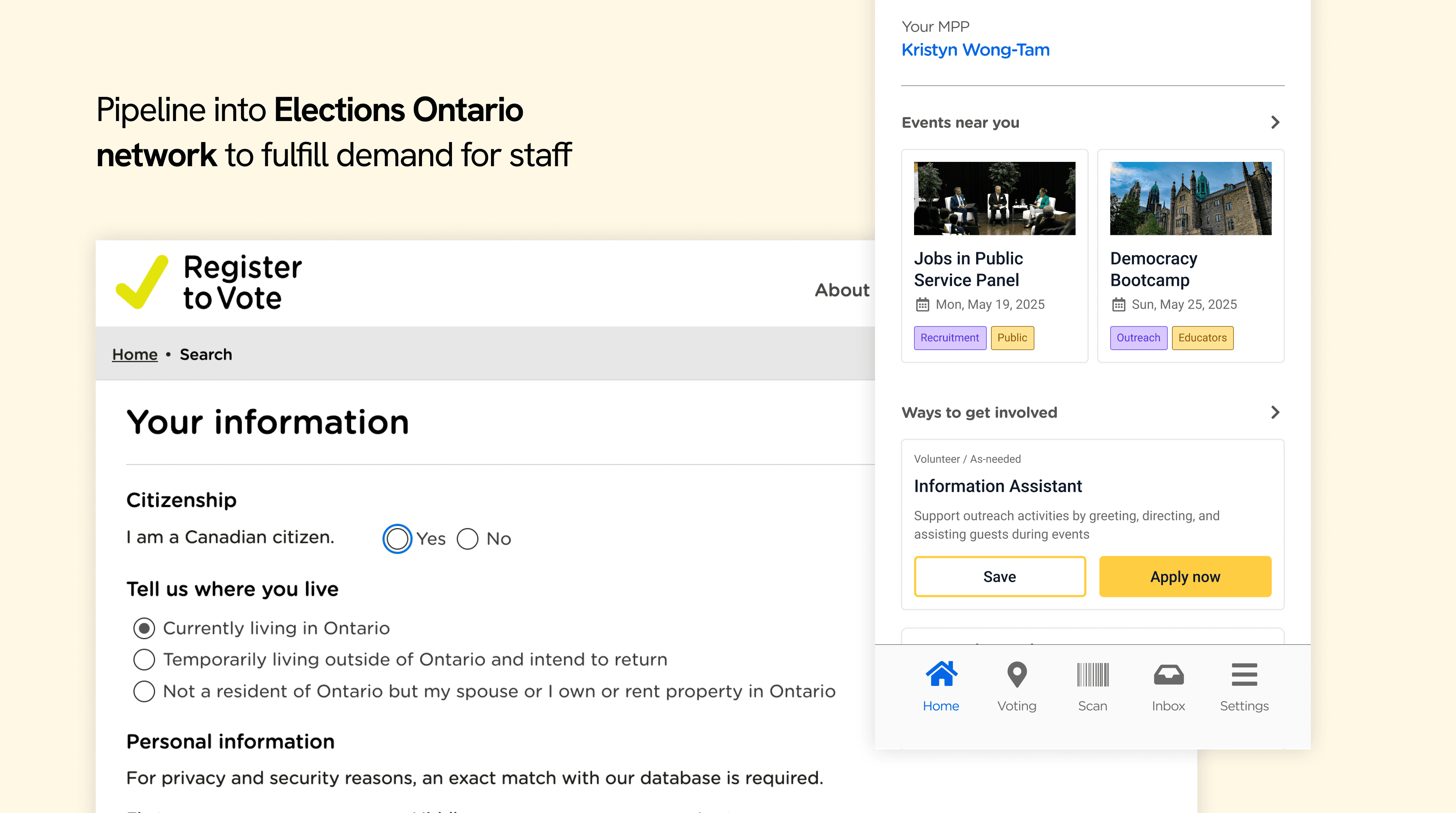Switch to the Scan tab label
This screenshot has height=813, width=1456.
(x=1093, y=706)
